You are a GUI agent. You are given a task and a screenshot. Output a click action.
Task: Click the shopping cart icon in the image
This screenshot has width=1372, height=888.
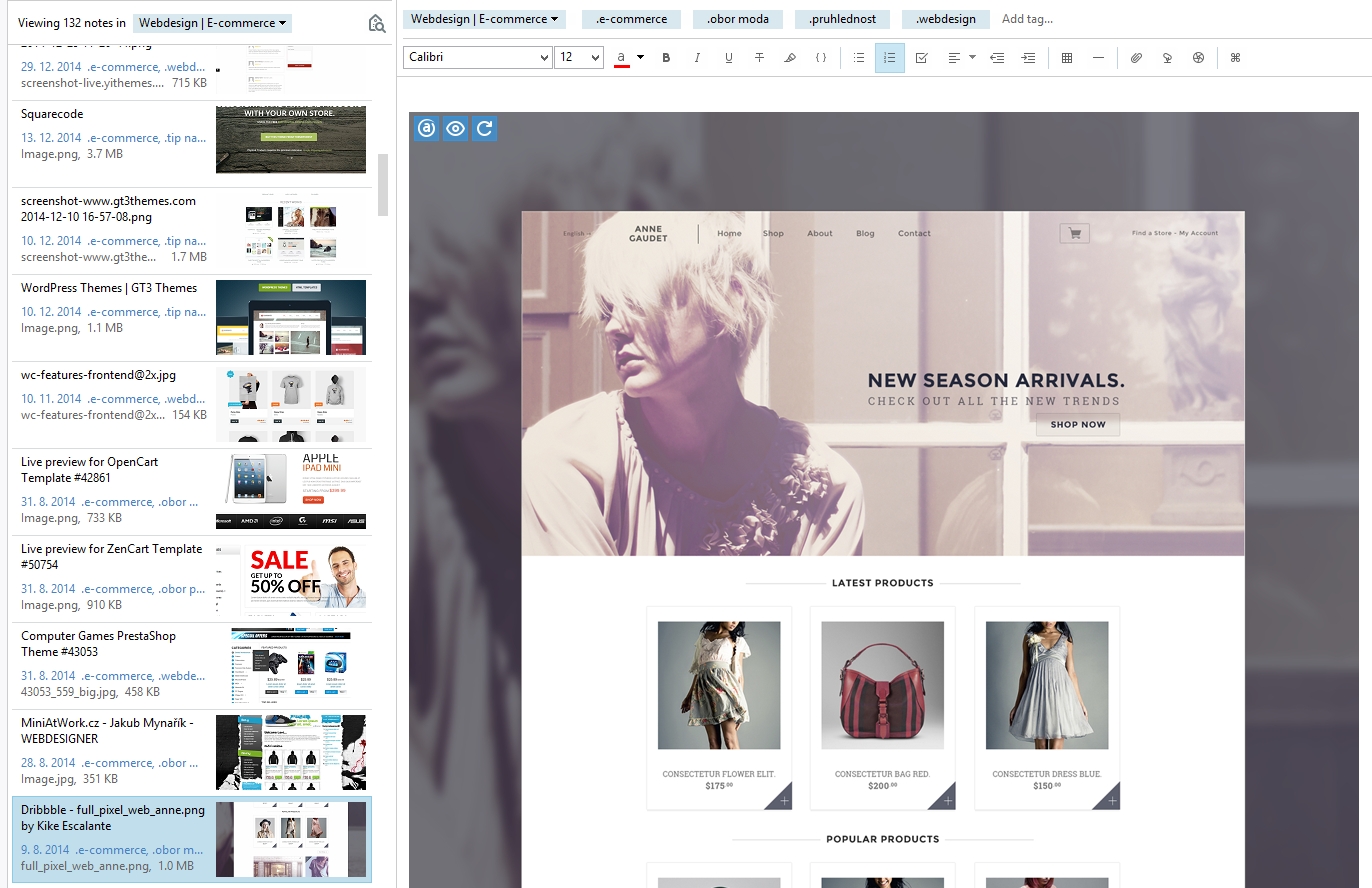tap(1075, 233)
